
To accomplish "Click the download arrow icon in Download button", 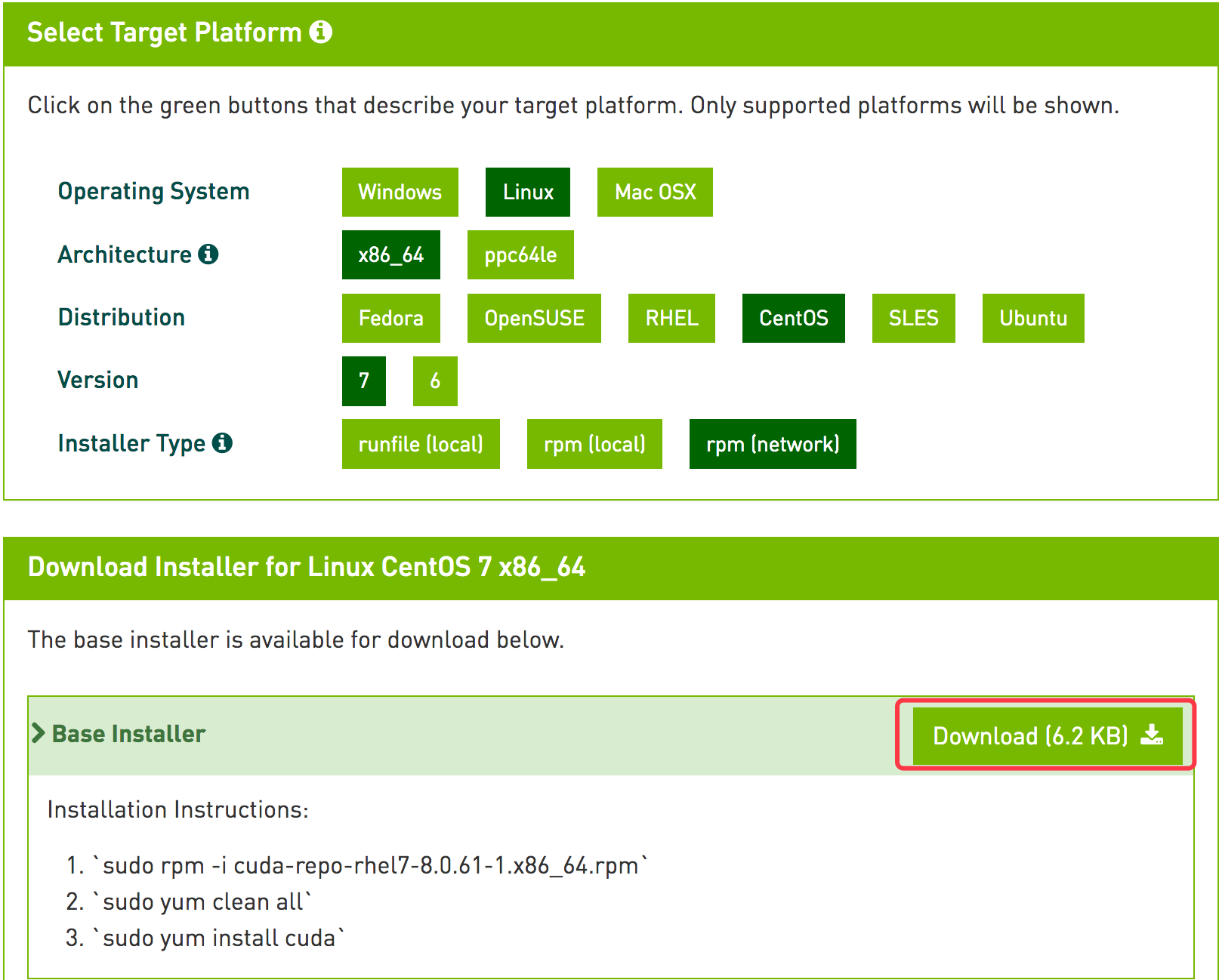I will [1152, 734].
